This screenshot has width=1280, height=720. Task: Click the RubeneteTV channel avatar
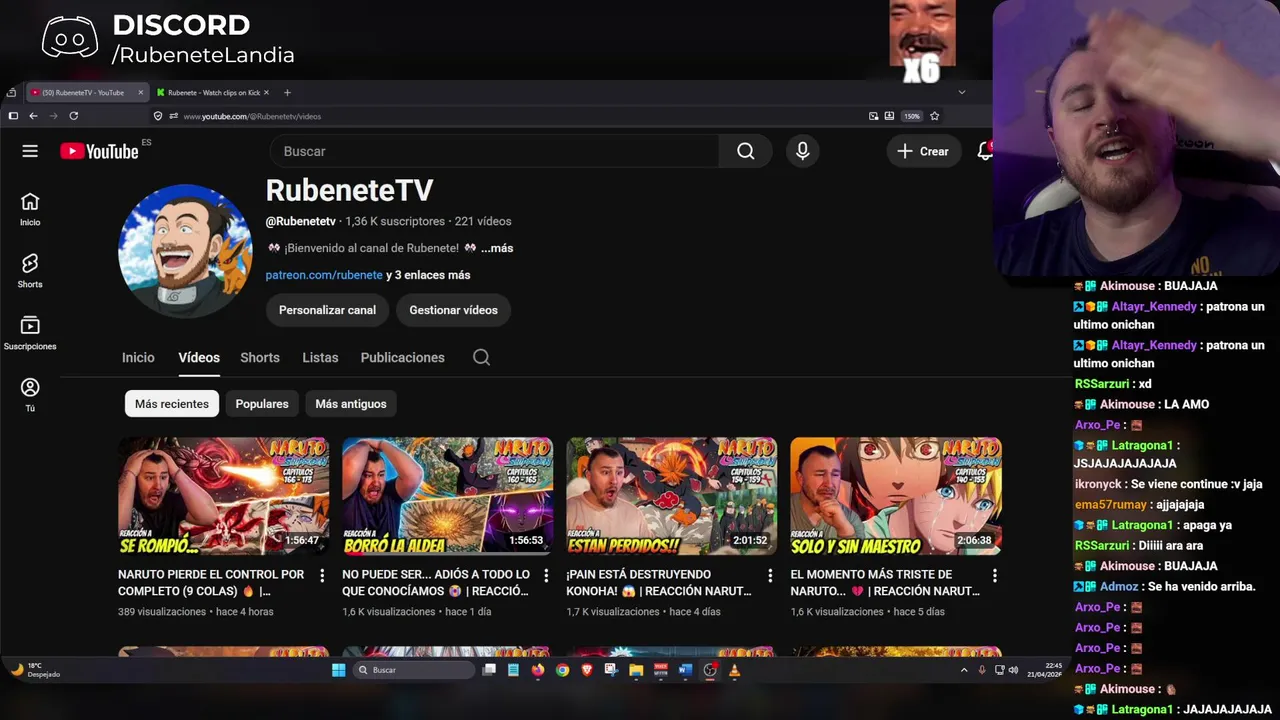point(185,251)
